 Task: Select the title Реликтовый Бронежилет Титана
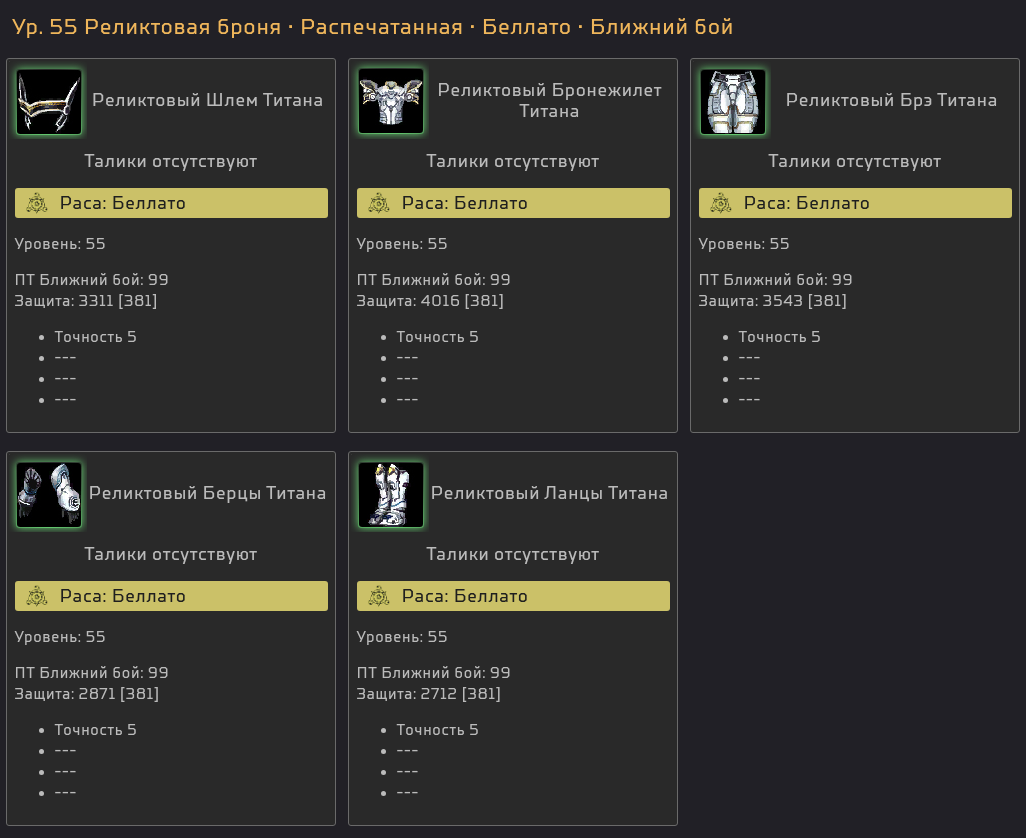[x=550, y=101]
